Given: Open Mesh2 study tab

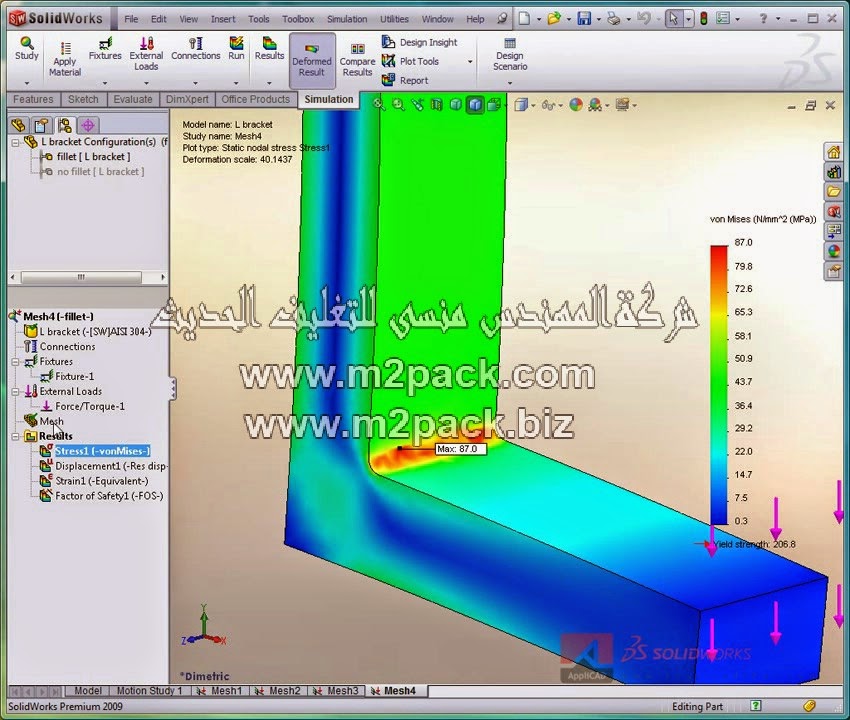Looking at the screenshot, I should 279,691.
